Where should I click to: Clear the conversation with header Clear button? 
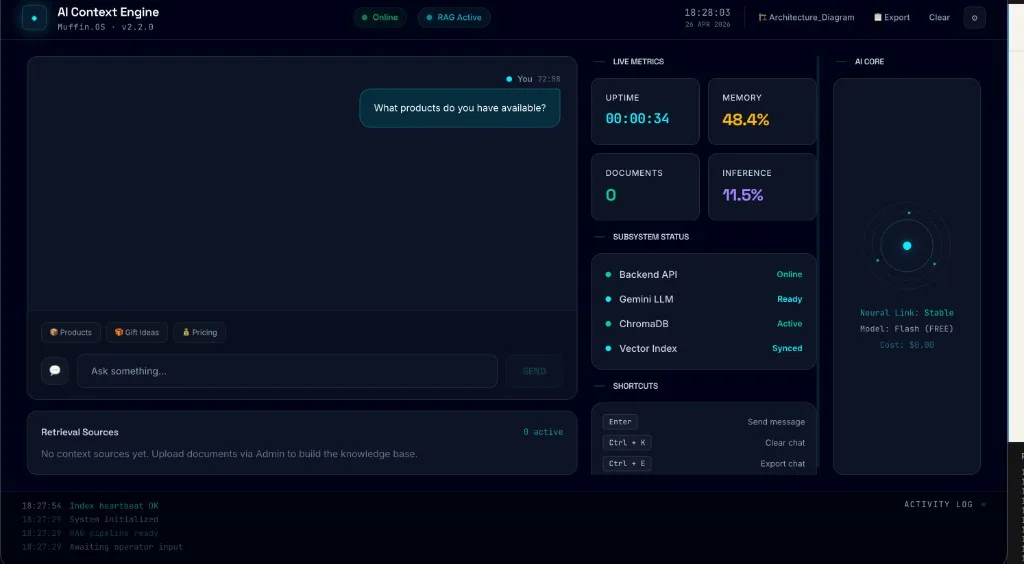[939, 18]
